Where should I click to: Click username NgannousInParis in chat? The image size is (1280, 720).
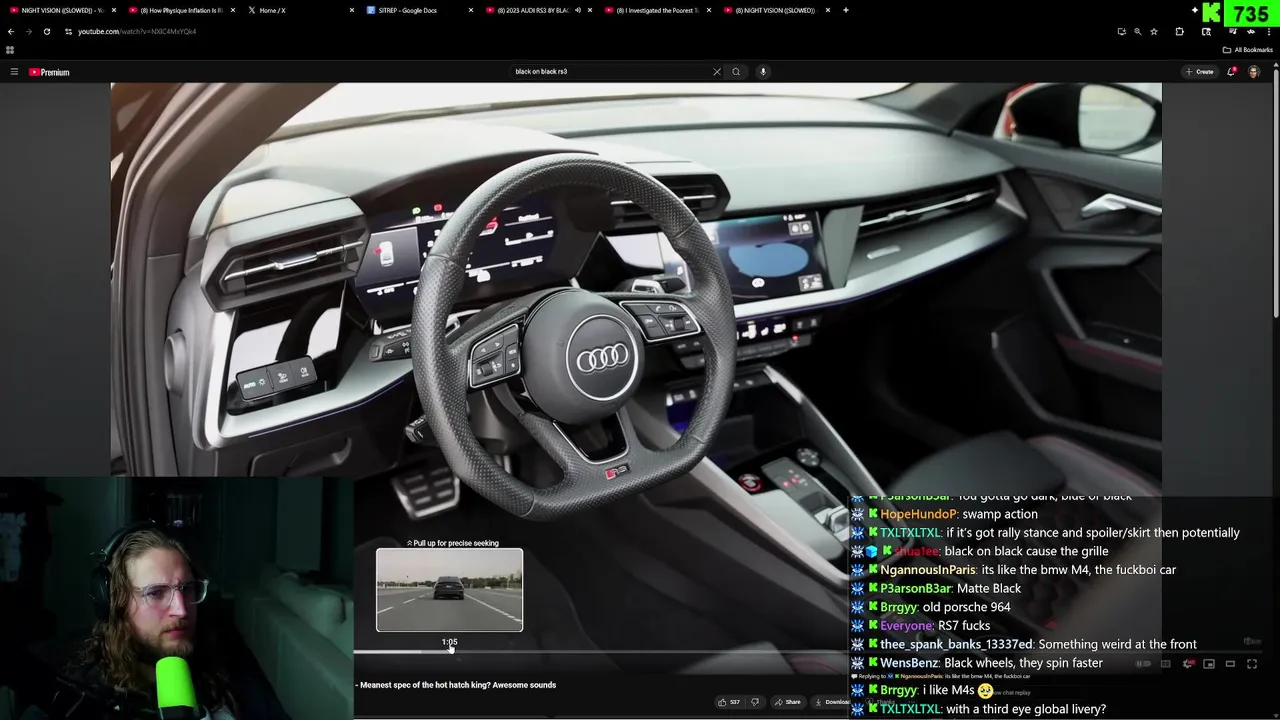point(928,570)
